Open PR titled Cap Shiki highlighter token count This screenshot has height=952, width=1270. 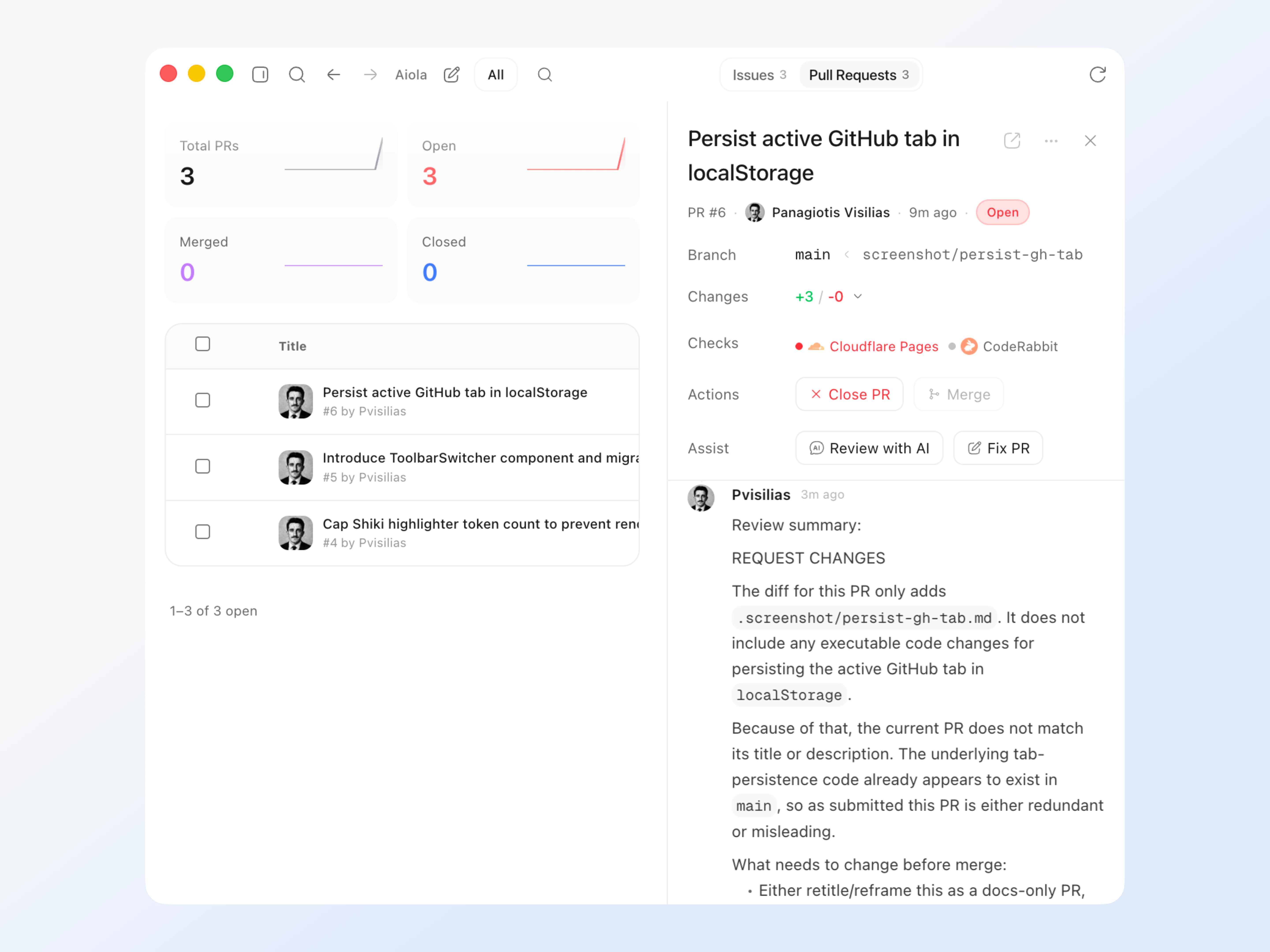[481, 524]
